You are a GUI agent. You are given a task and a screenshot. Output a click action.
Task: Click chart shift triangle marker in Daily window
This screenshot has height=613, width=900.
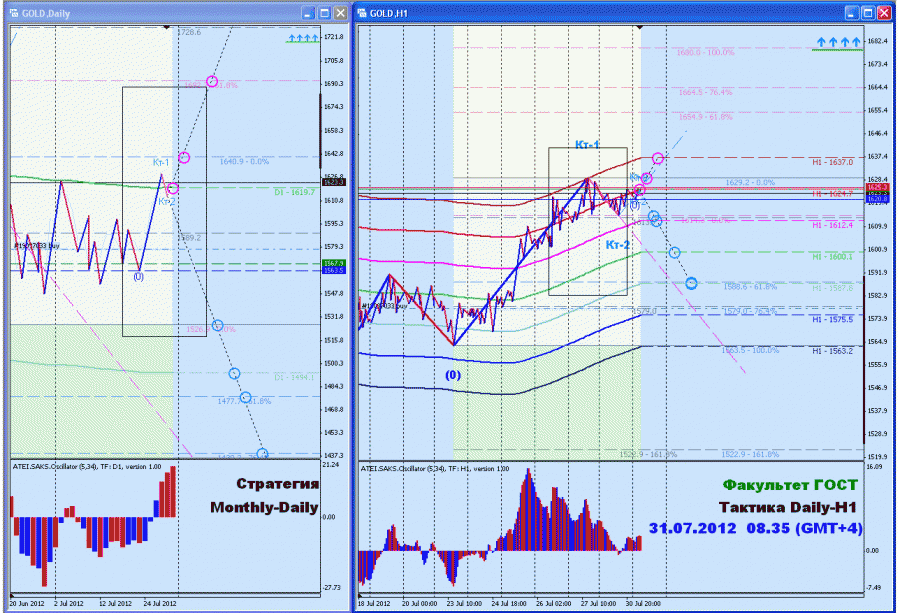pos(166,28)
